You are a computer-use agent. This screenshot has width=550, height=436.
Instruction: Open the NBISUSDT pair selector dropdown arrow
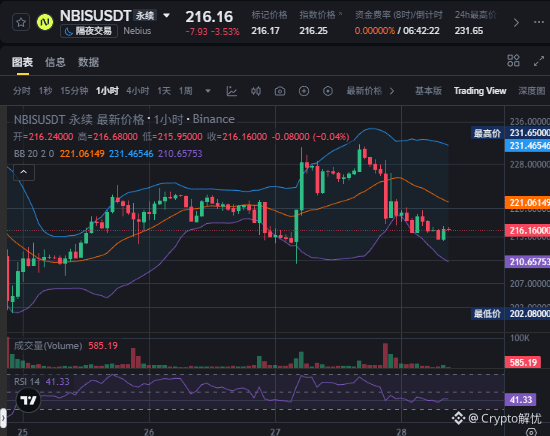(x=167, y=15)
